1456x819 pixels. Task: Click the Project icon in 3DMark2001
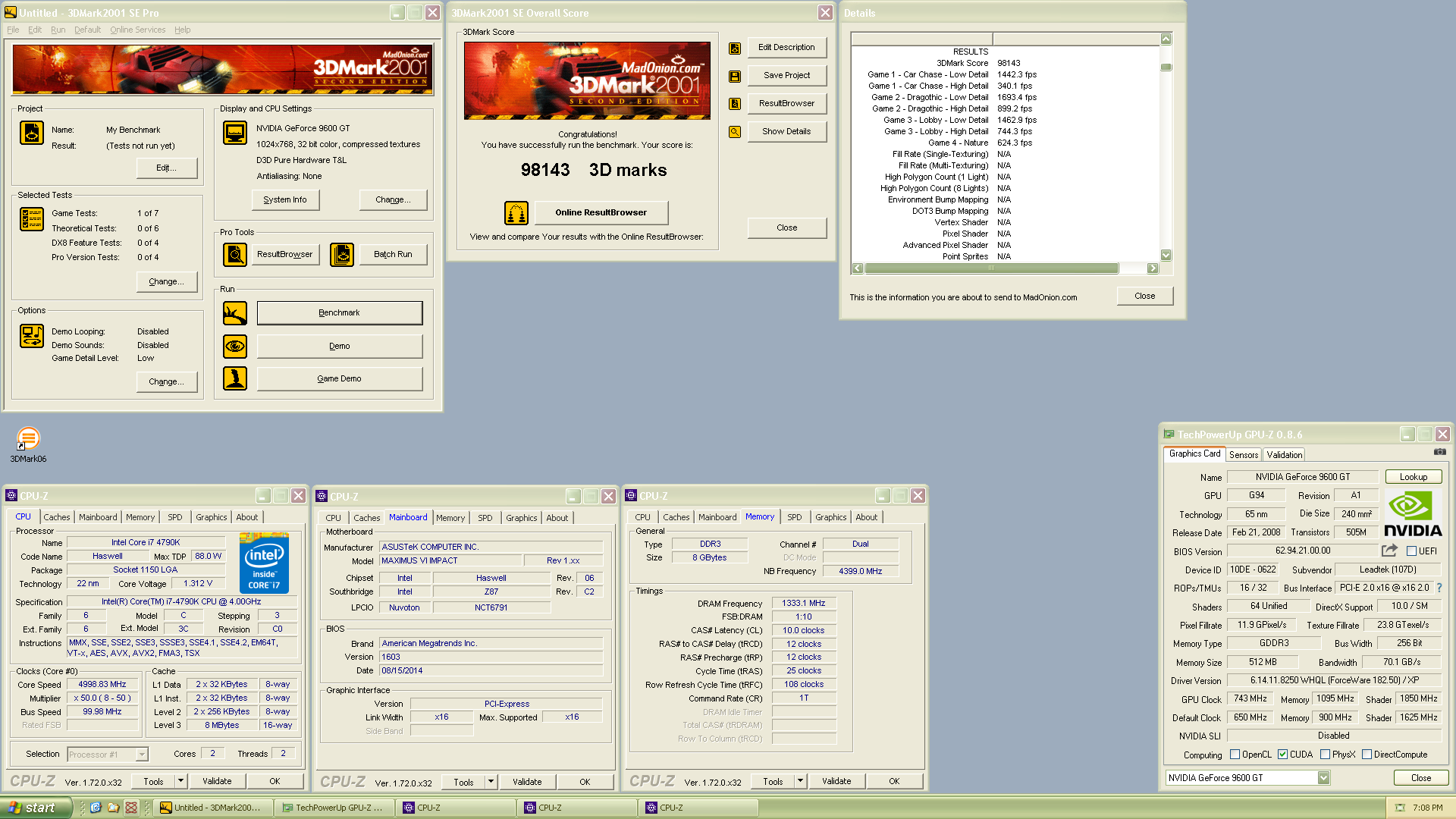tap(32, 132)
